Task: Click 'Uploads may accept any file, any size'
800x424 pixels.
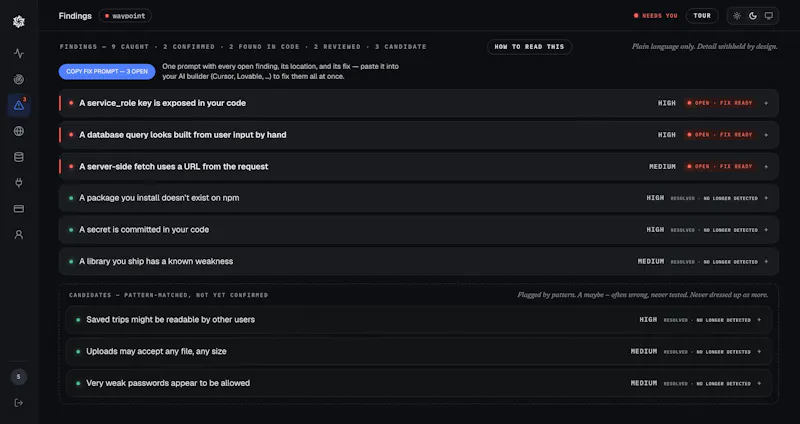Action: pos(156,352)
